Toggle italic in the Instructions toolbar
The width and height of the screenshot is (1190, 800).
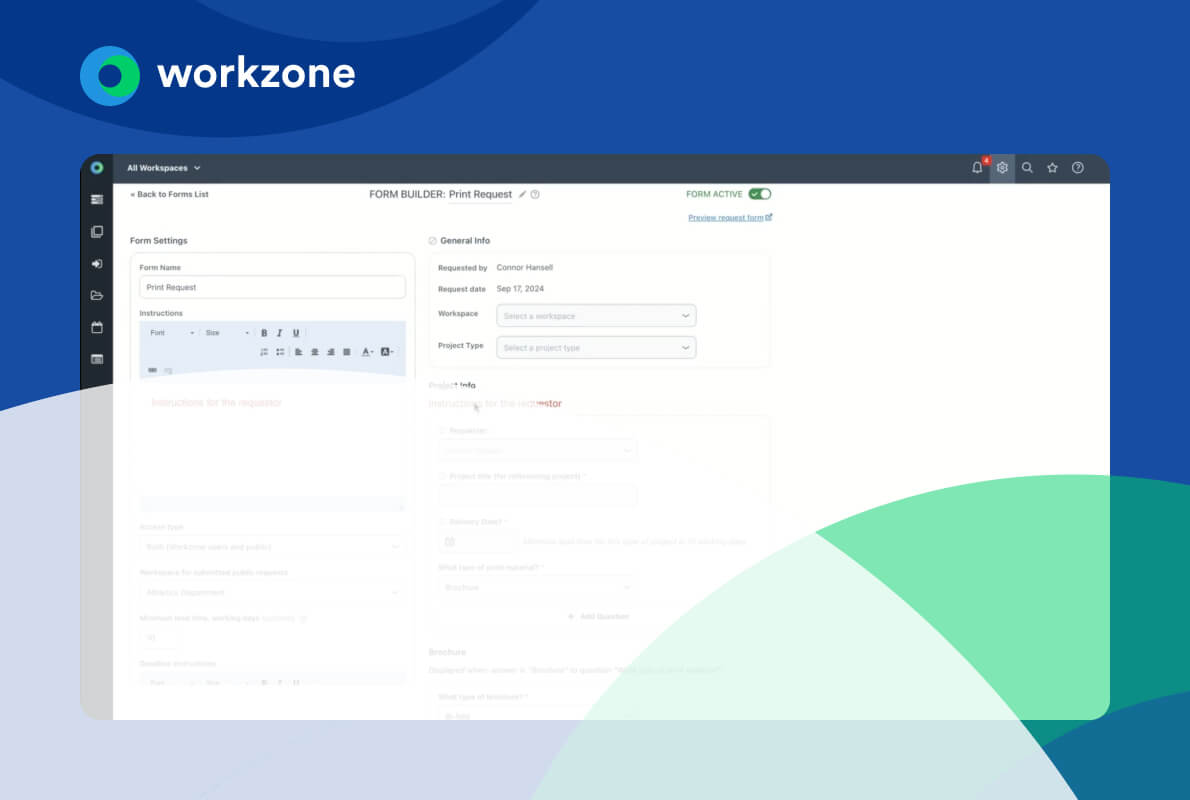point(278,332)
